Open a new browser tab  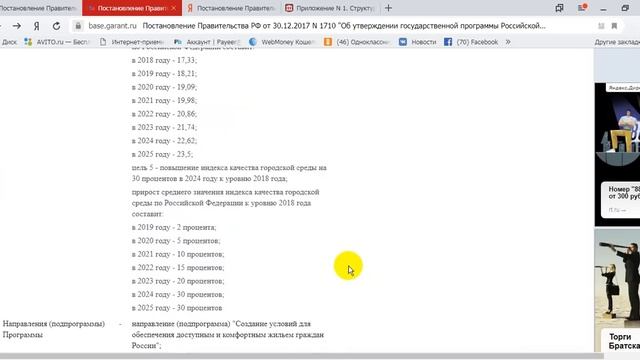point(388,8)
